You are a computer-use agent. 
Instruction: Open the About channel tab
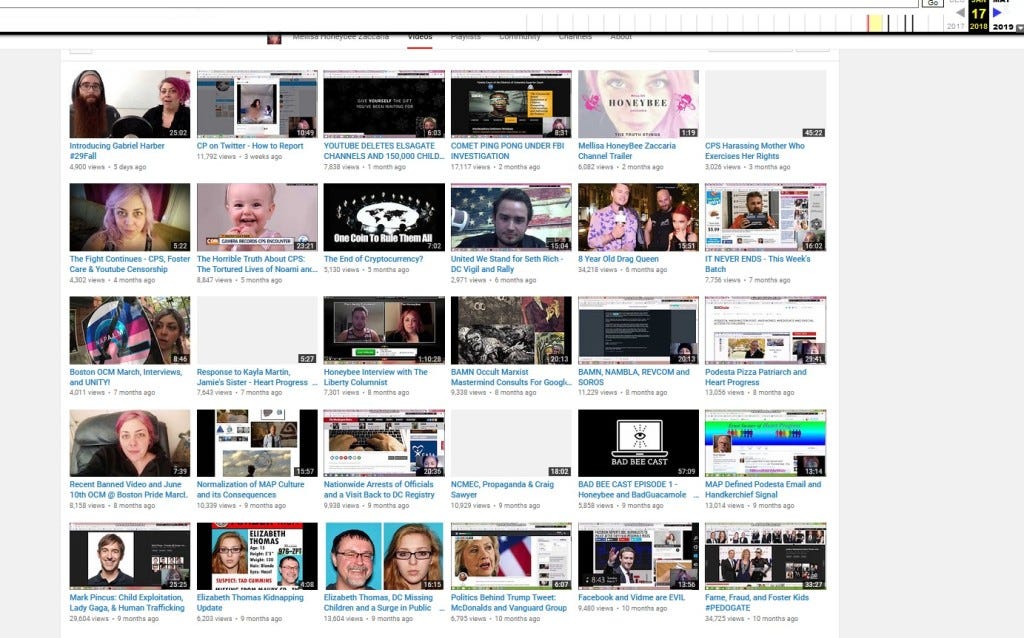tap(620, 37)
